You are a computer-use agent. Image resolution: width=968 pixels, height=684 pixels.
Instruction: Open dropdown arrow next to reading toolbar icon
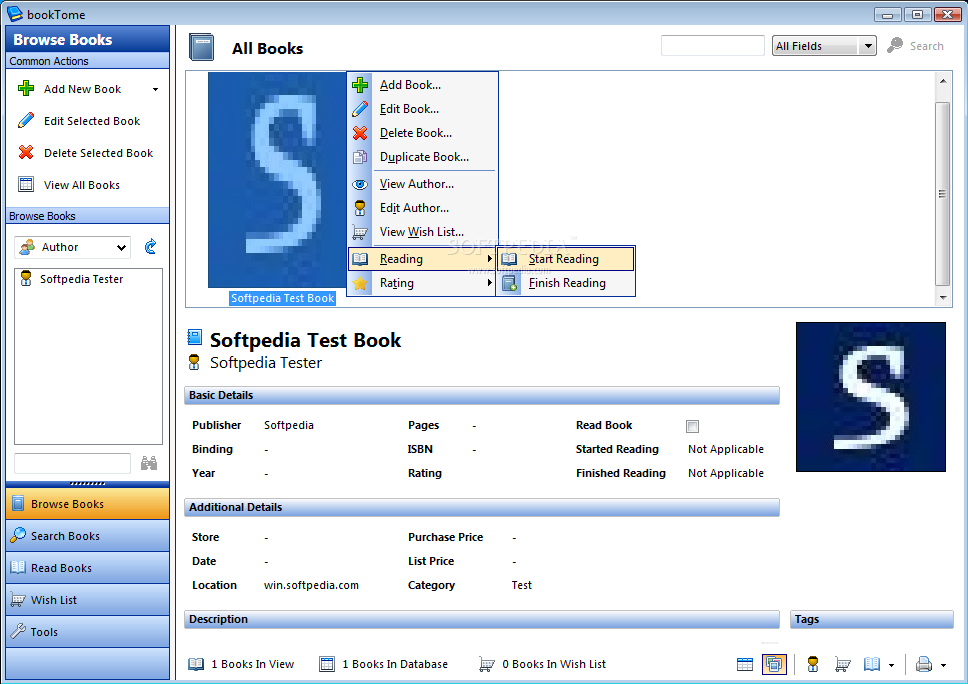[891, 665]
